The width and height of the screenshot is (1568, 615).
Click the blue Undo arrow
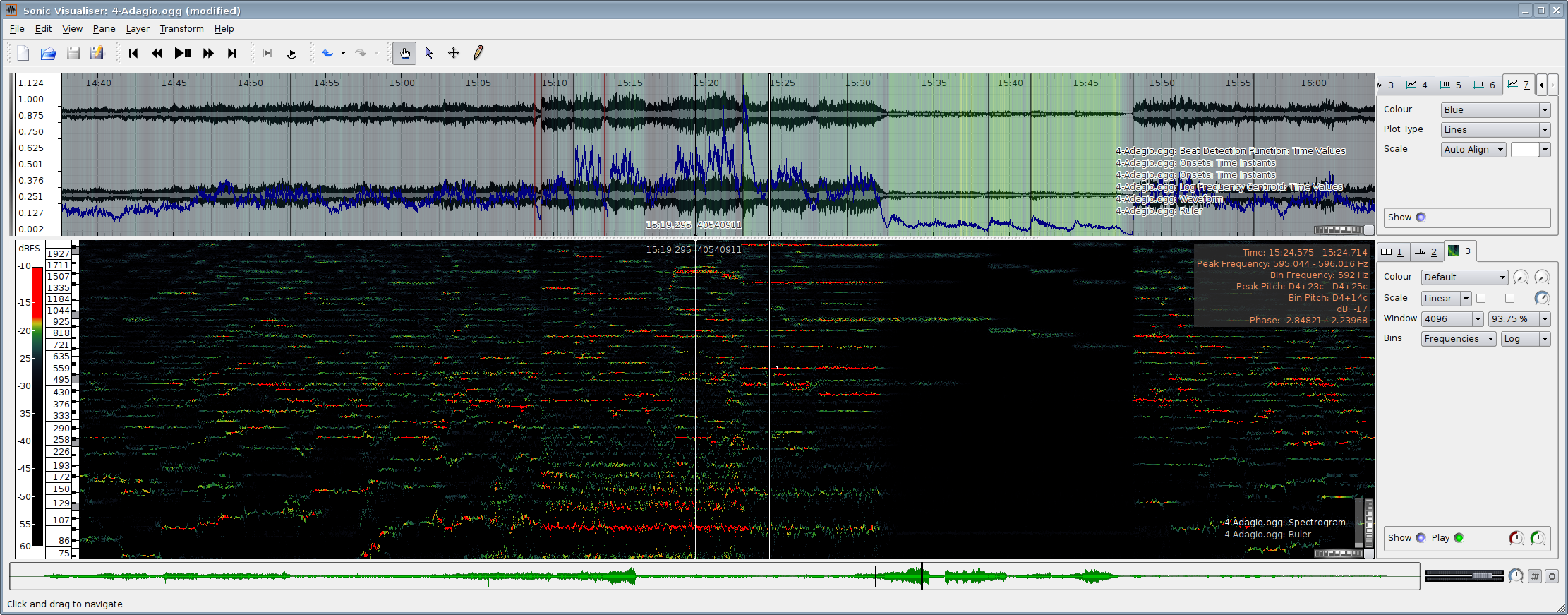coord(327,53)
